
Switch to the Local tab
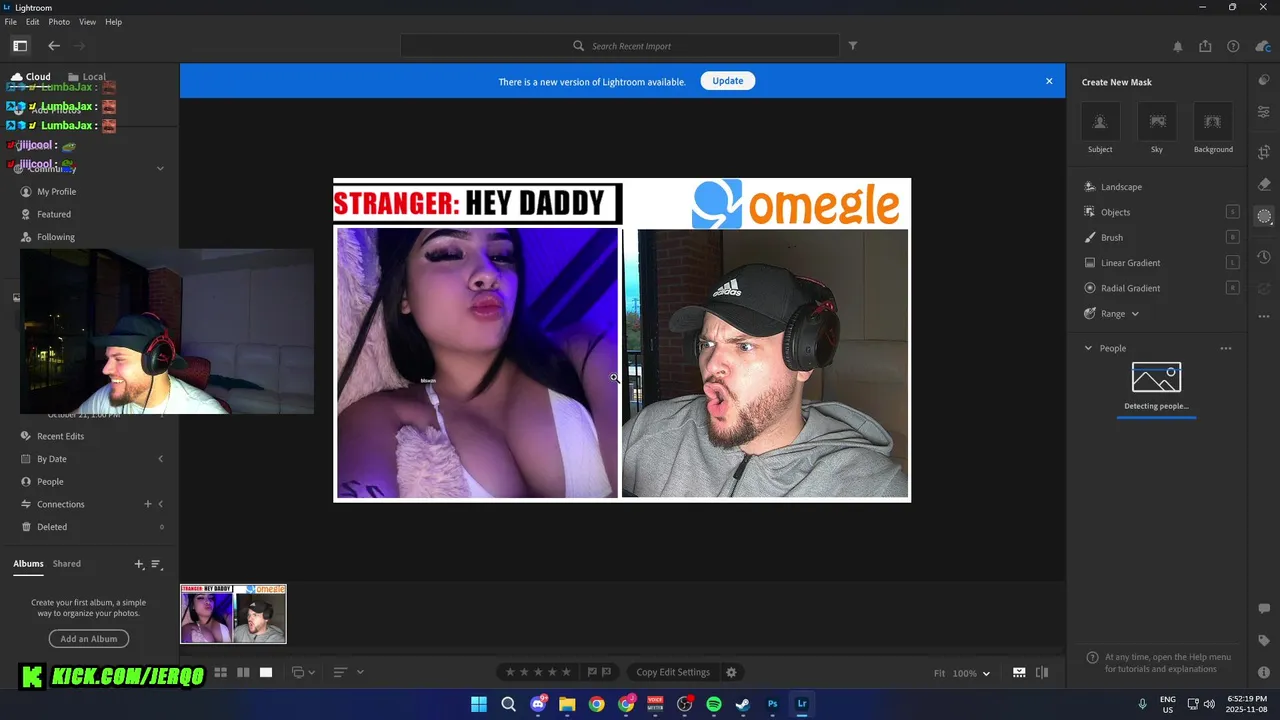(87, 77)
